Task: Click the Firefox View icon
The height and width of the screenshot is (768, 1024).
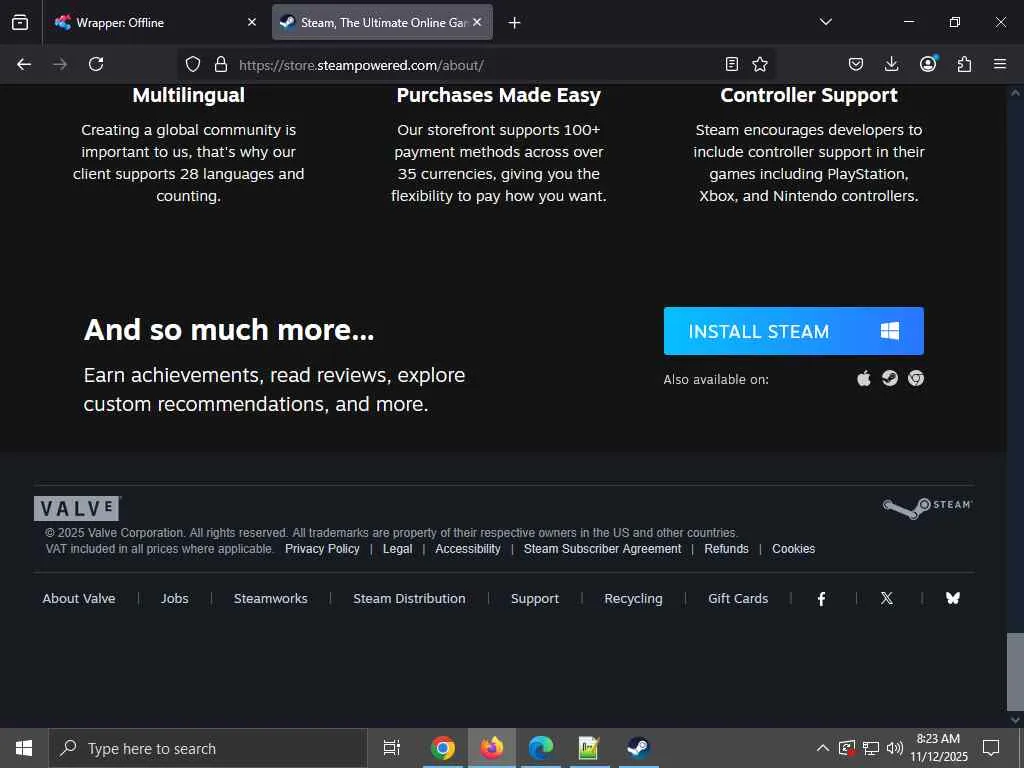Action: 20,22
